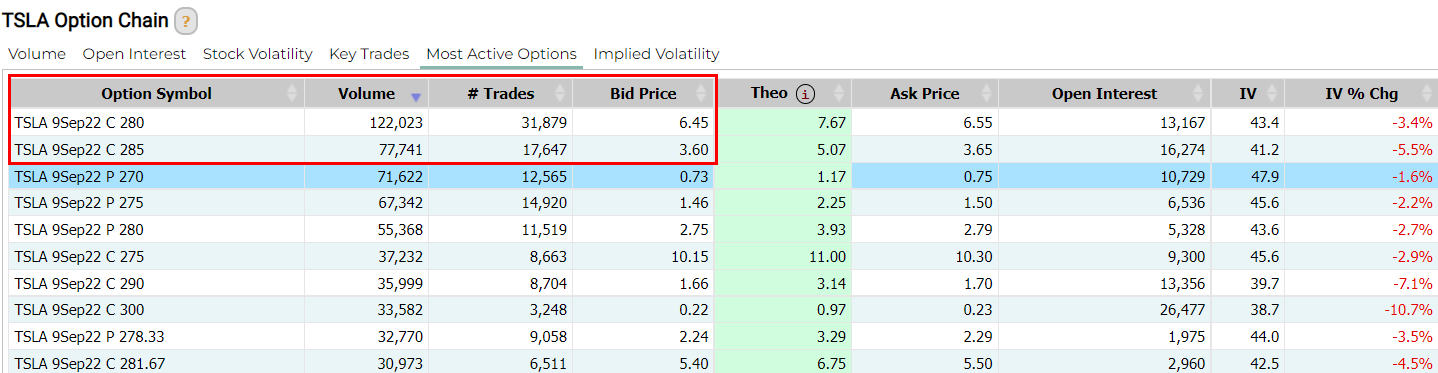Sort using the IV column arrows
The image size is (1438, 373).
pyautogui.click(x=1271, y=94)
